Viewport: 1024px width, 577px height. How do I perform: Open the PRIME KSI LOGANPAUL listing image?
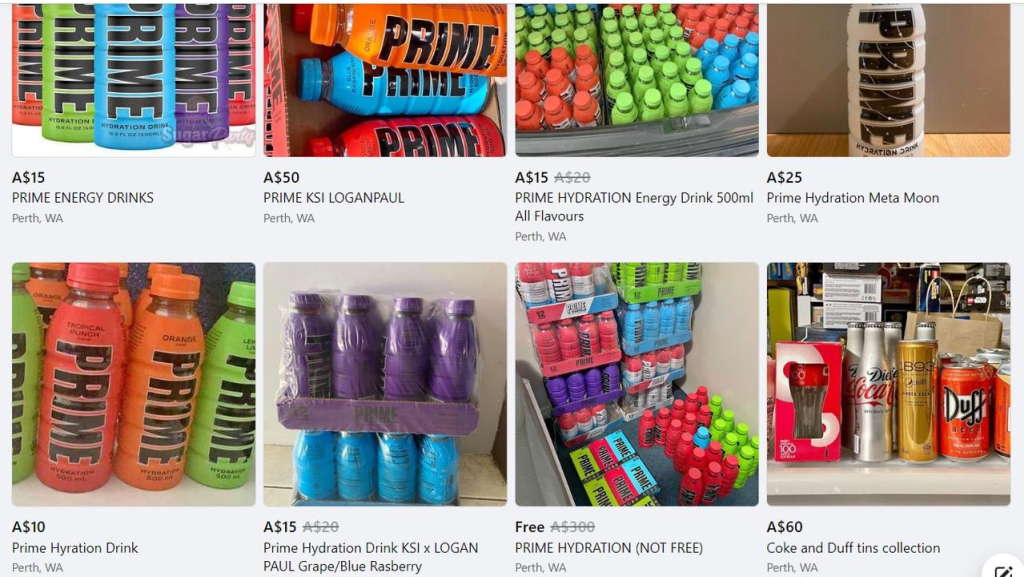[385, 80]
